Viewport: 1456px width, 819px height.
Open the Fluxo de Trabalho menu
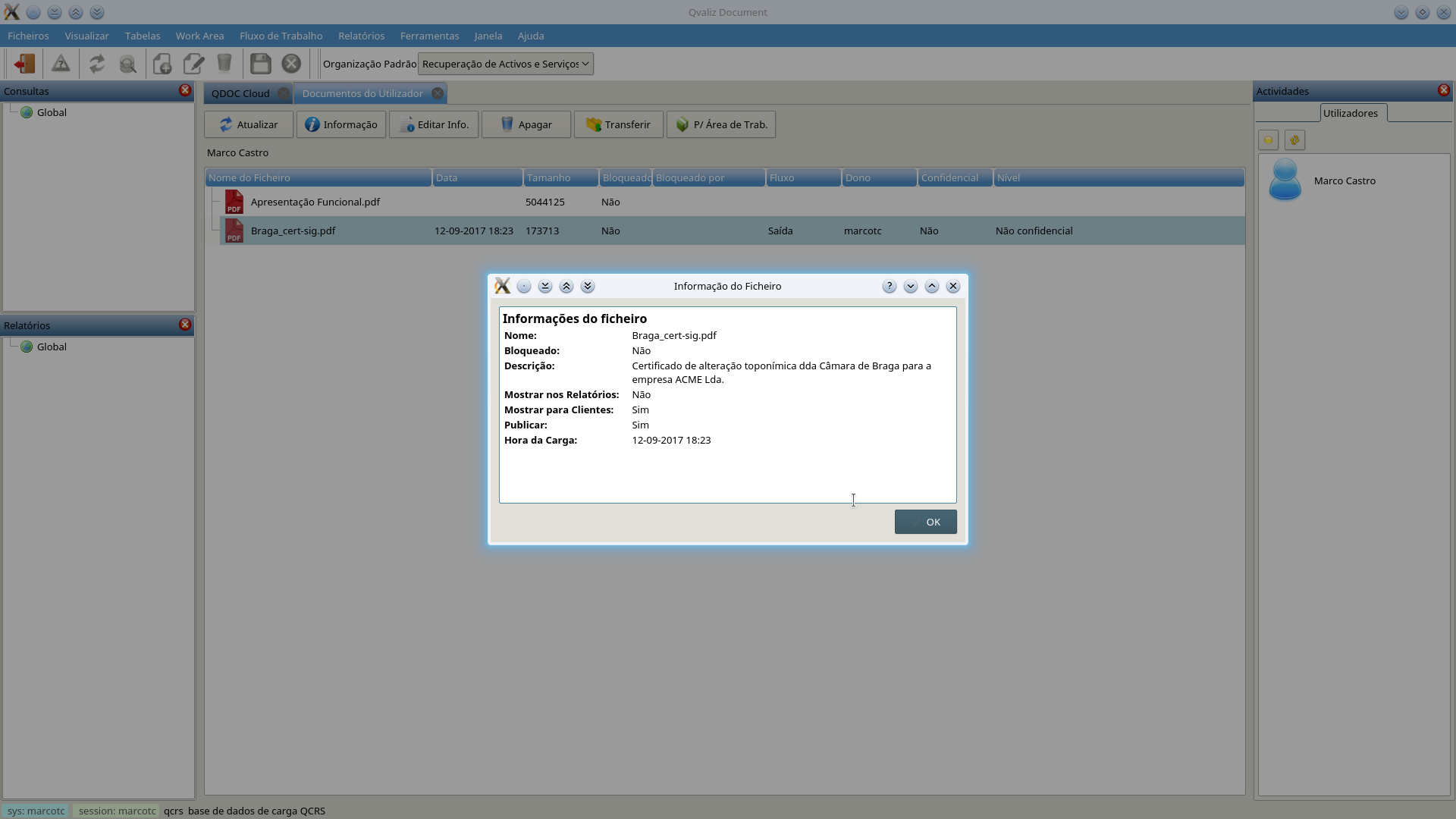[281, 36]
